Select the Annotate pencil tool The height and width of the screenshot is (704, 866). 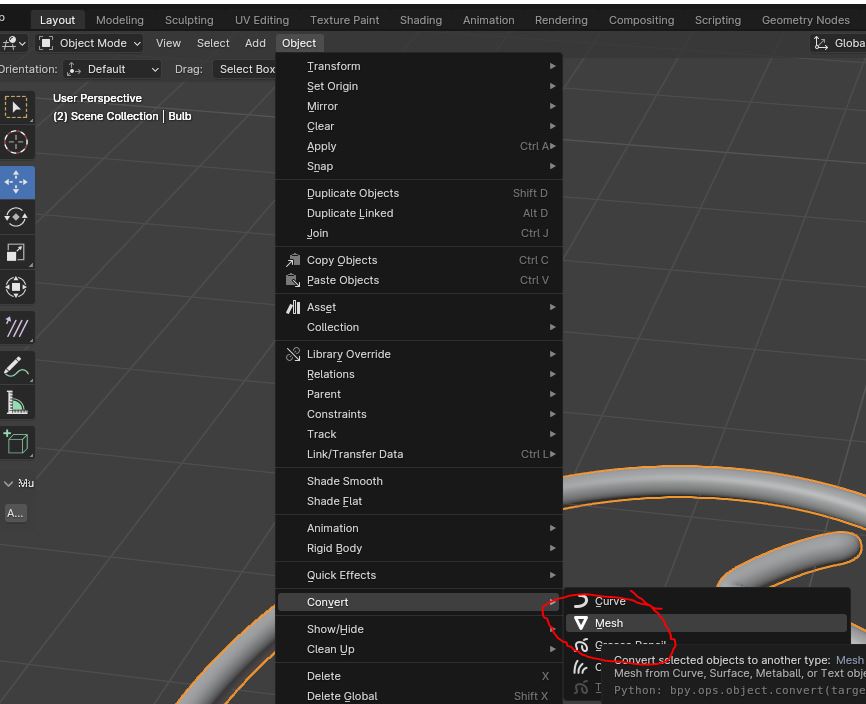tap(16, 367)
